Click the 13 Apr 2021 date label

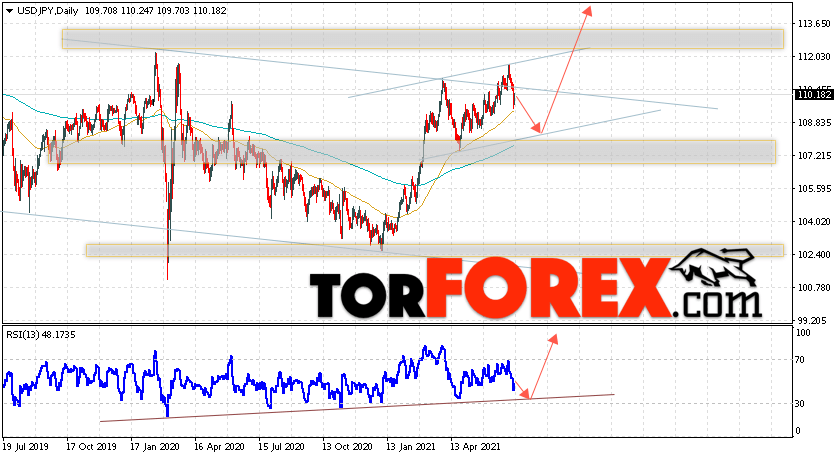(475, 447)
